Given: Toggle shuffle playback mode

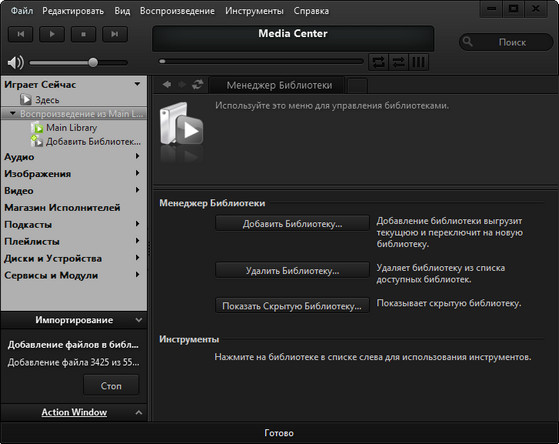Looking at the screenshot, I should coord(399,62).
